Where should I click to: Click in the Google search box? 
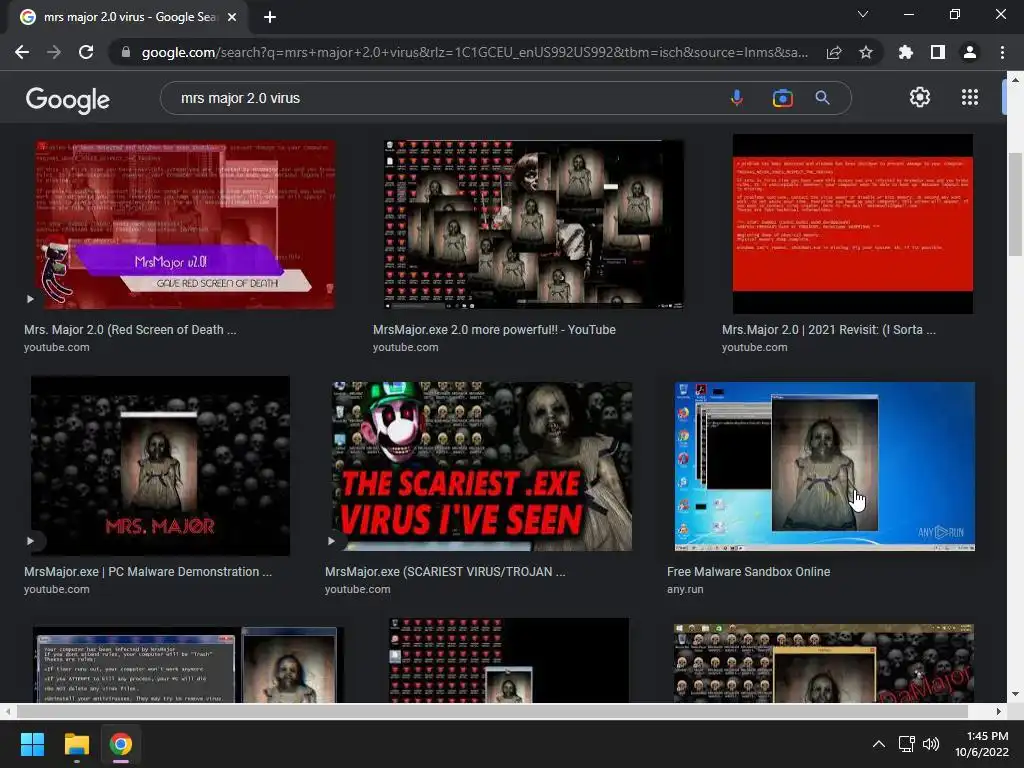click(x=444, y=98)
